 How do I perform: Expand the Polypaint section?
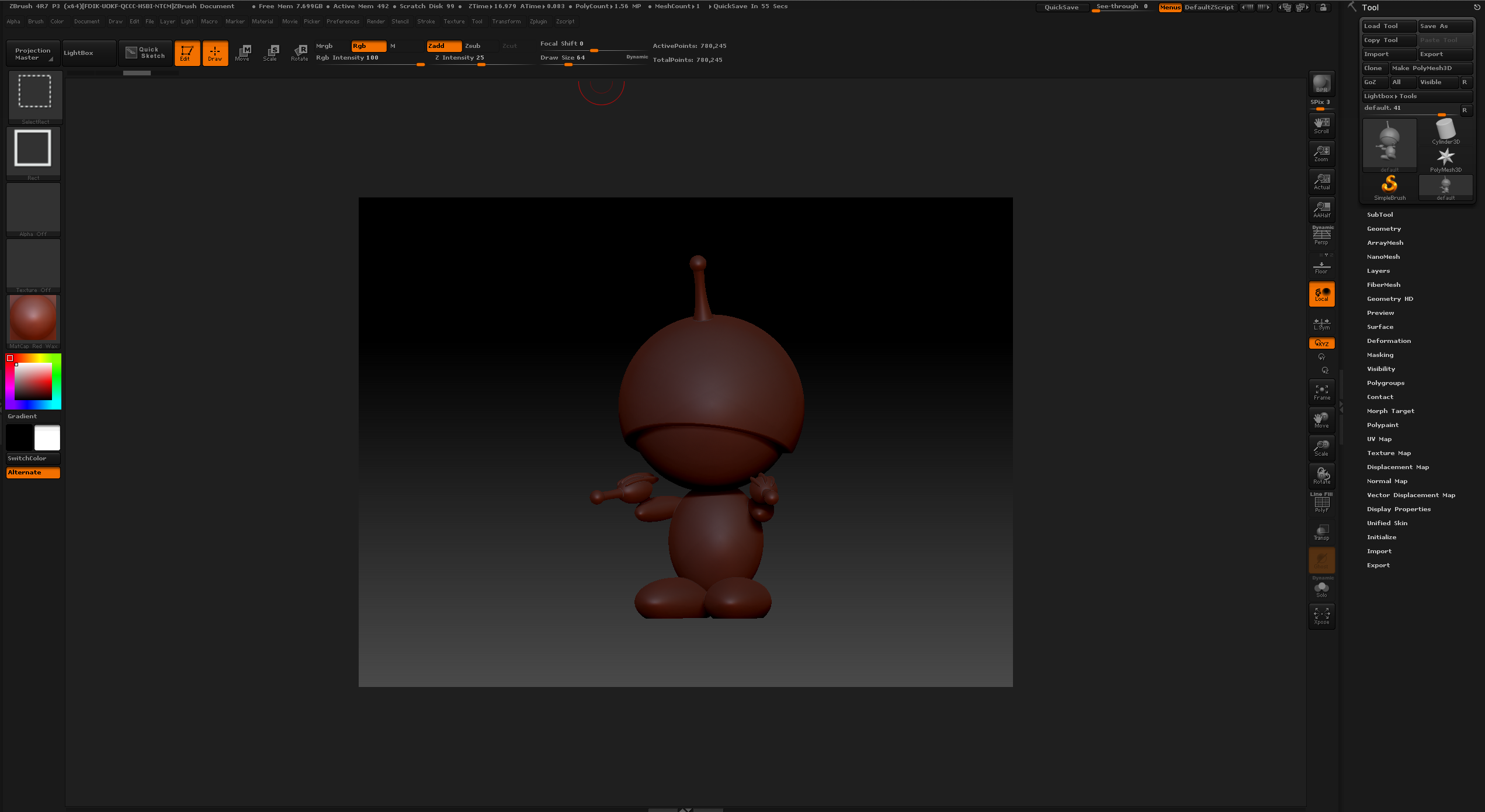coord(1383,425)
